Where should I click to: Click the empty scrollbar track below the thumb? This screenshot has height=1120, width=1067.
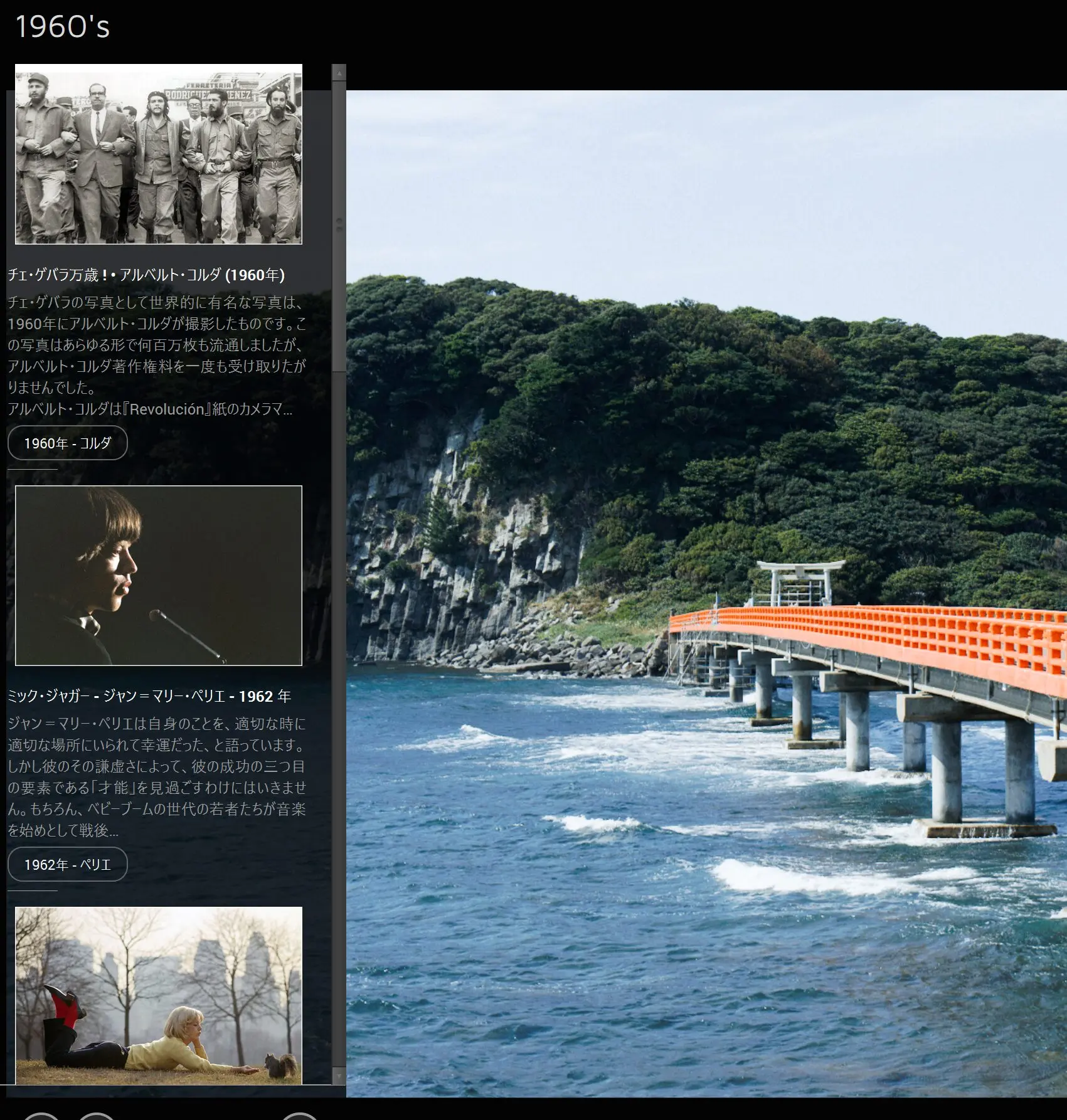point(339,690)
